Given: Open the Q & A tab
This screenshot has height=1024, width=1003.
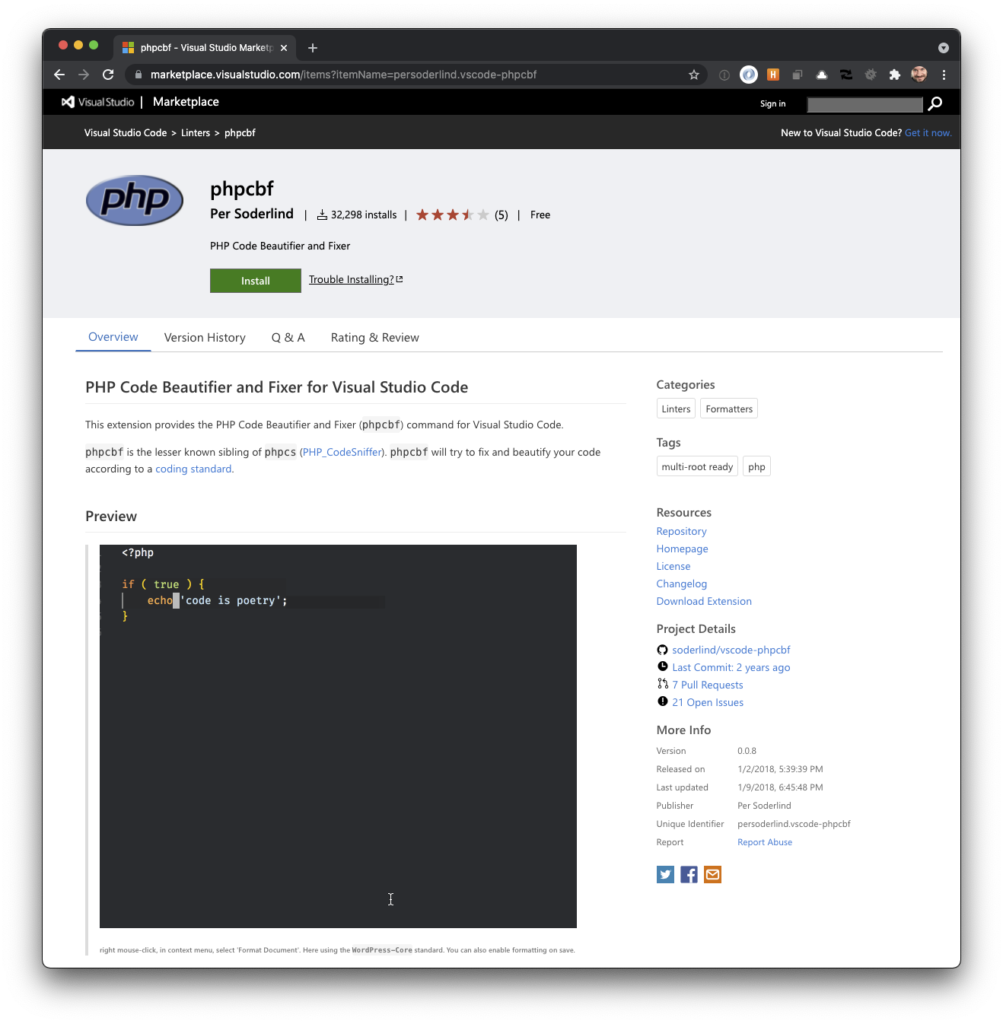Looking at the screenshot, I should tap(288, 338).
